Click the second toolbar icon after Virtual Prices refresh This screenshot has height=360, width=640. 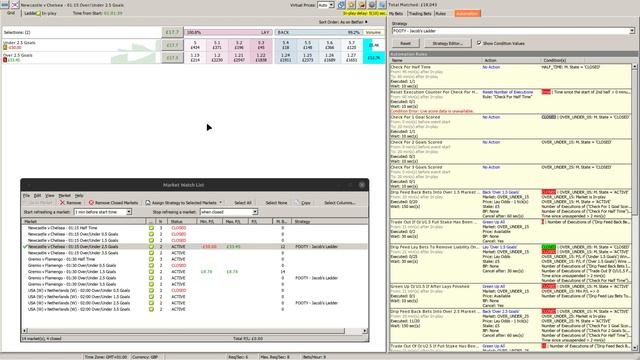click(351, 5)
